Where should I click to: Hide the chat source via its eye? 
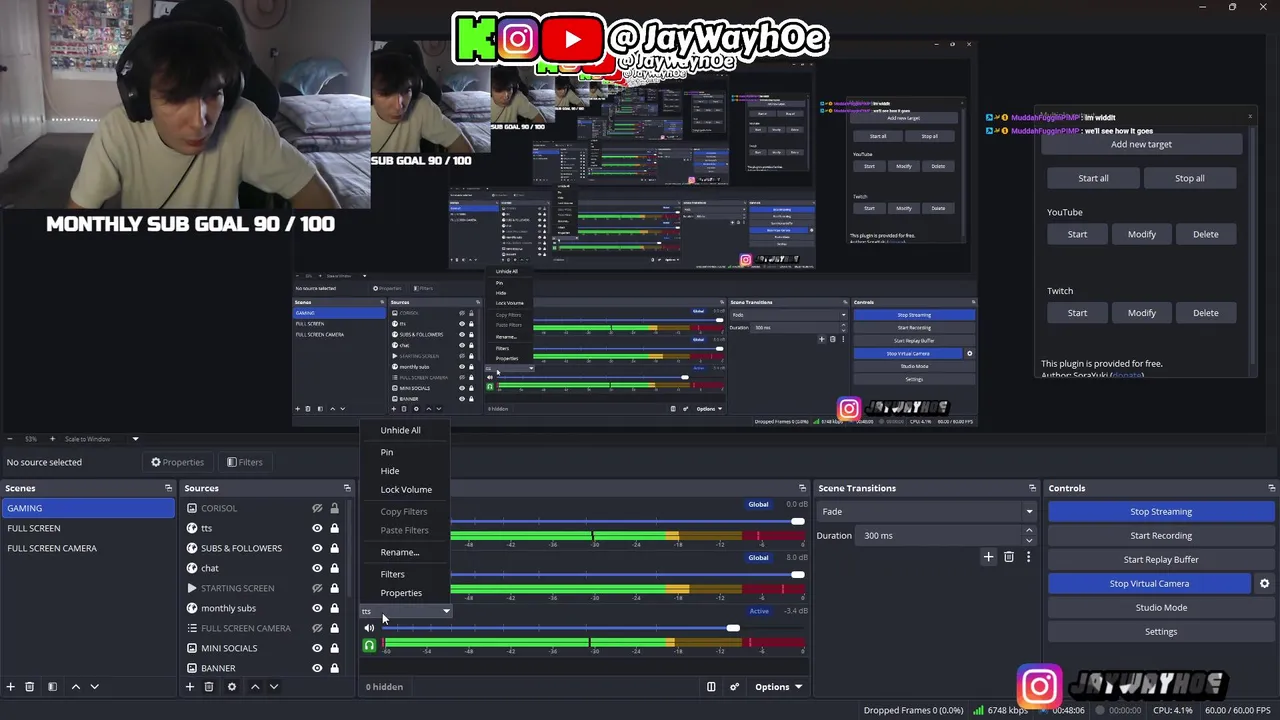317,568
